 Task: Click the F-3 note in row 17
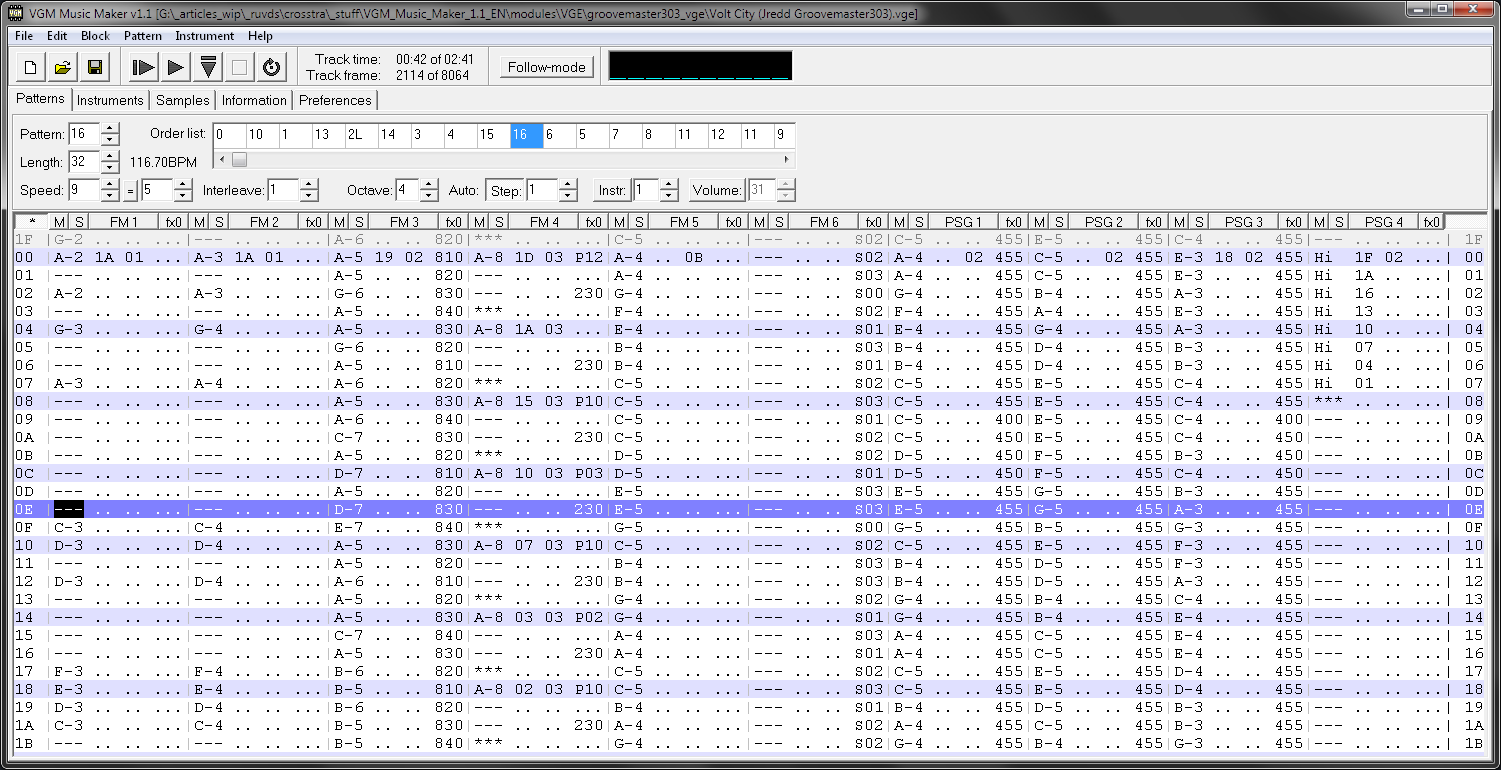click(x=68, y=671)
